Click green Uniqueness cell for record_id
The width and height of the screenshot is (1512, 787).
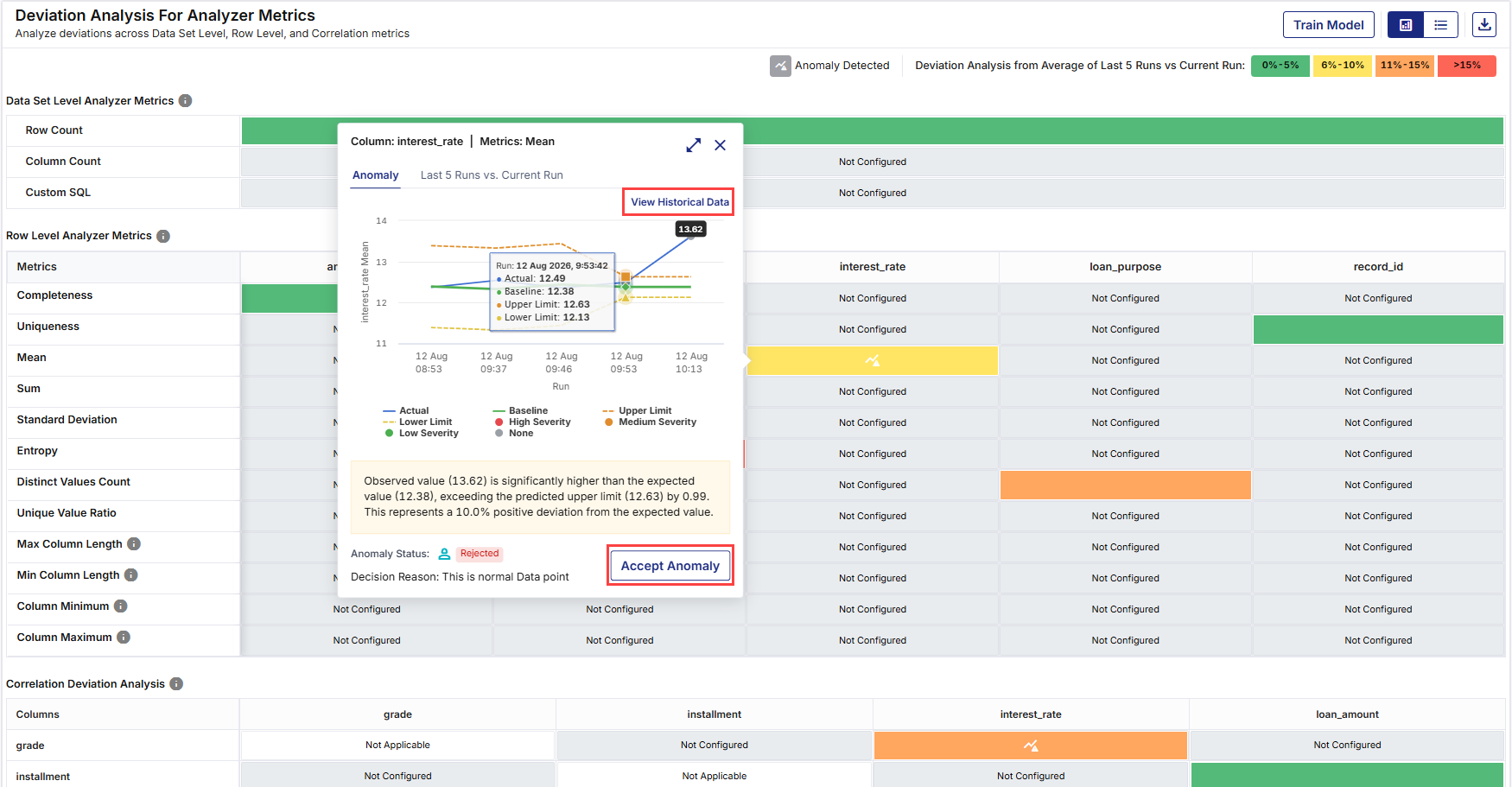(1378, 330)
